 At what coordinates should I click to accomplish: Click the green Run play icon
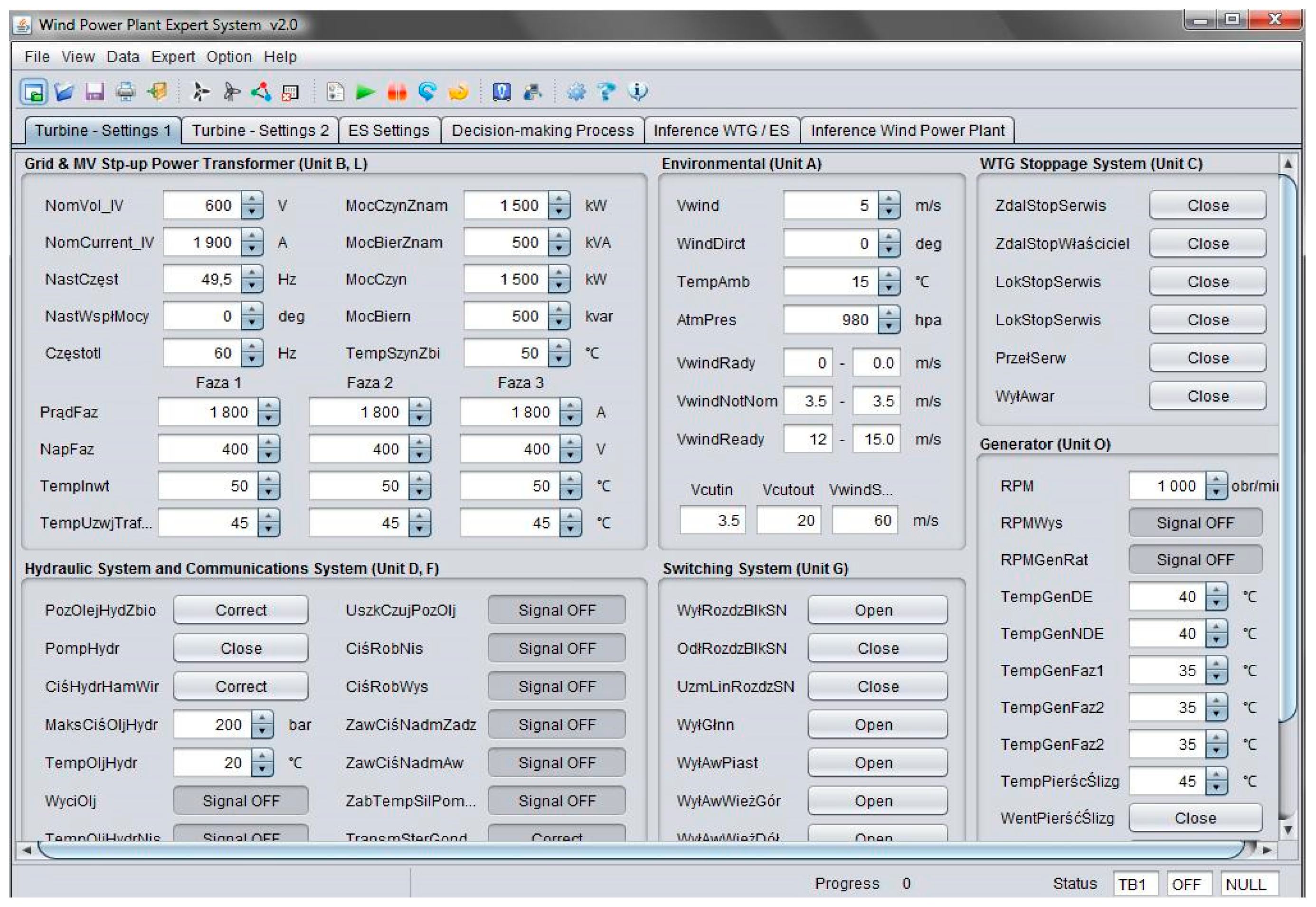point(365,92)
